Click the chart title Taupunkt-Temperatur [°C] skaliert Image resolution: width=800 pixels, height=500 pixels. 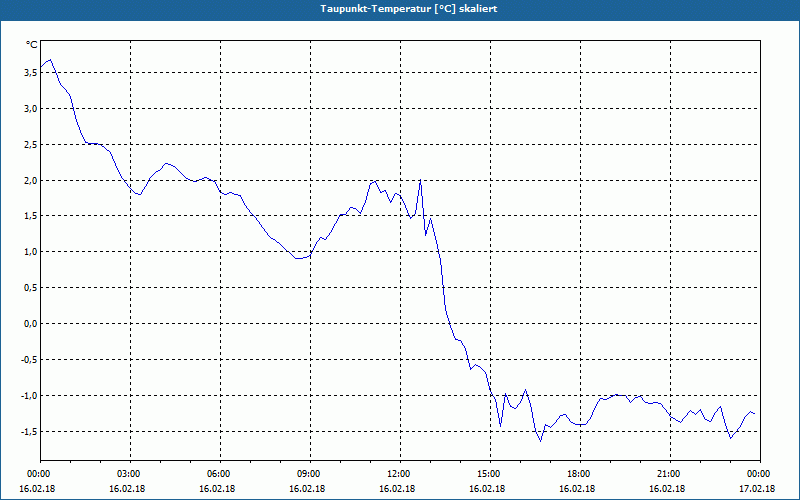tap(409, 9)
